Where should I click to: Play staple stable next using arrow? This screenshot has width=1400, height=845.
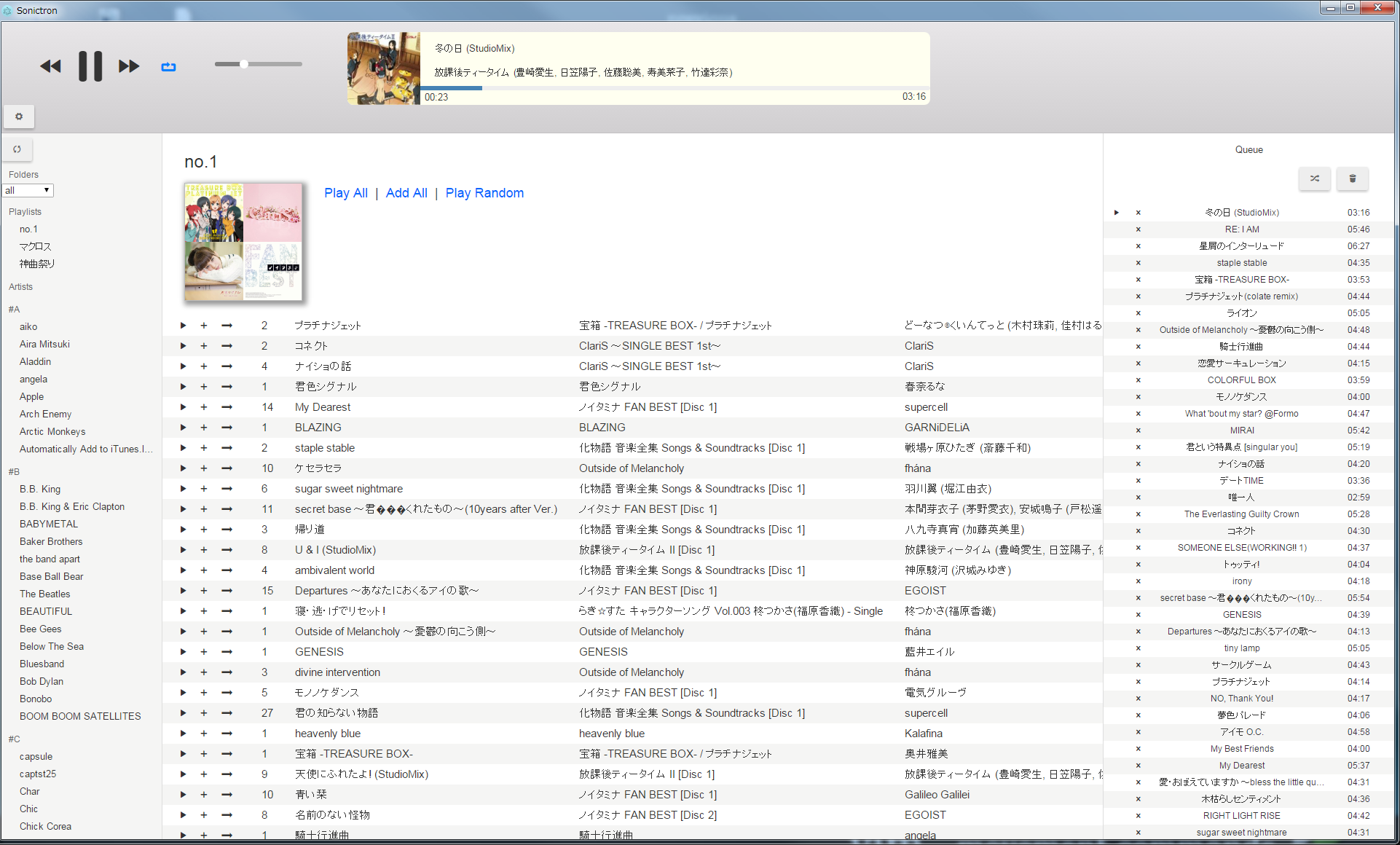click(227, 448)
